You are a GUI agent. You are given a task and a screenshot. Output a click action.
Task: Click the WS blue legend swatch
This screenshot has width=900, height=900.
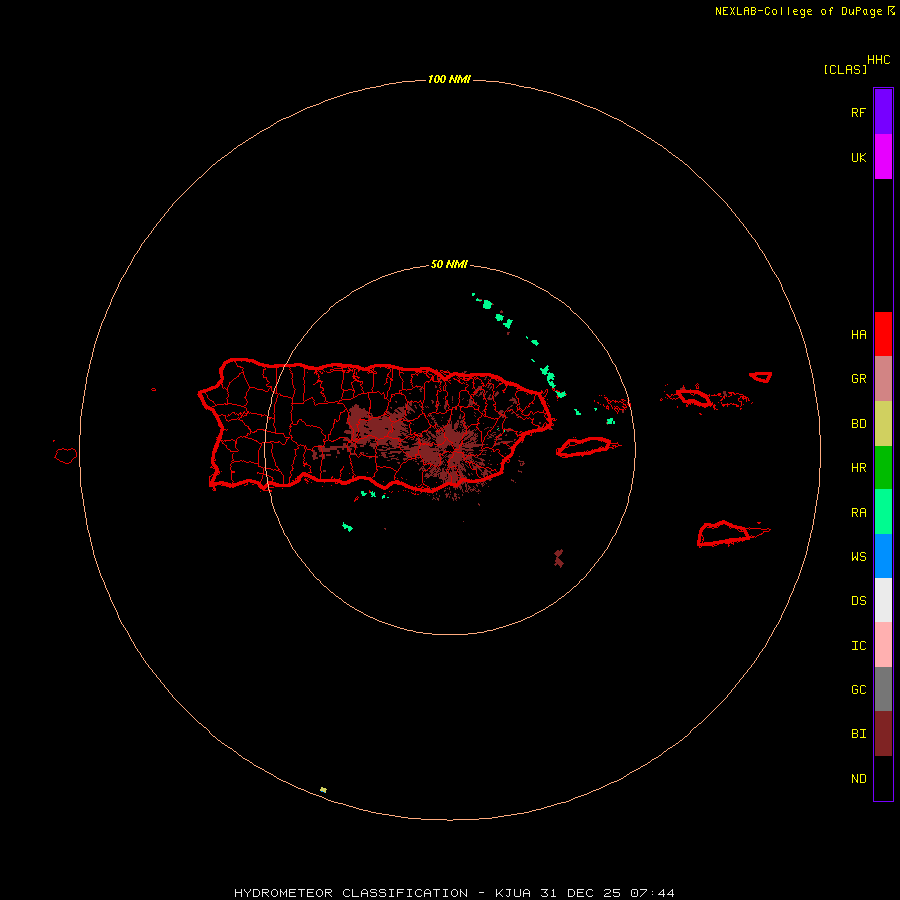(x=883, y=556)
